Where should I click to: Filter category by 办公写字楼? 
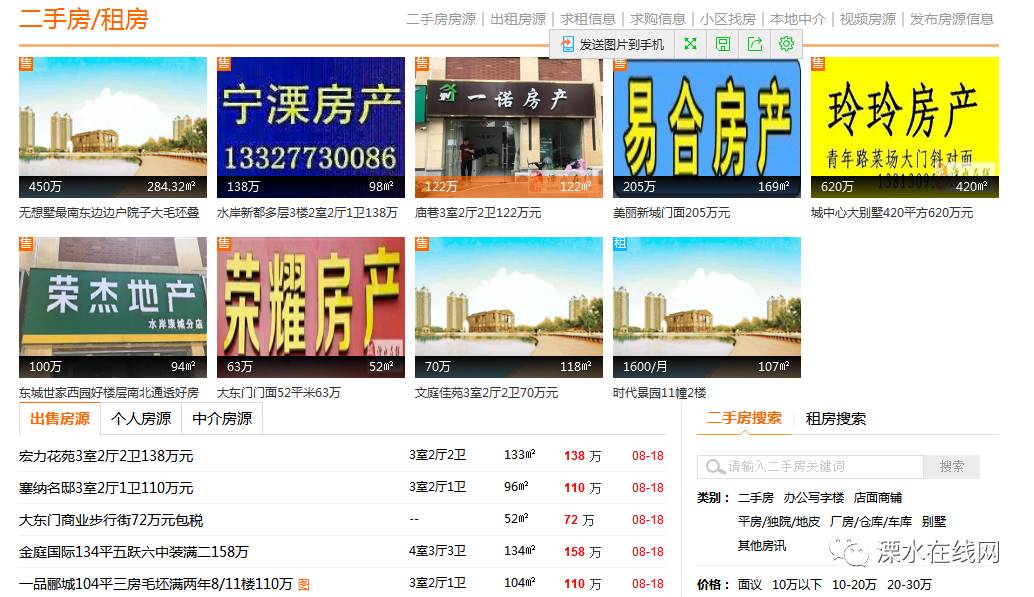(x=814, y=498)
